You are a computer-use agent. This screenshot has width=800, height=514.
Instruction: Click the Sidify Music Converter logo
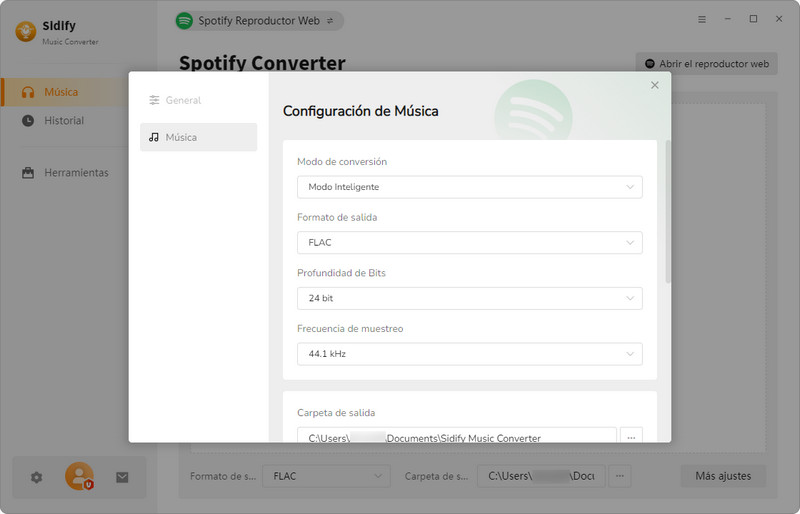pyautogui.click(x=26, y=32)
